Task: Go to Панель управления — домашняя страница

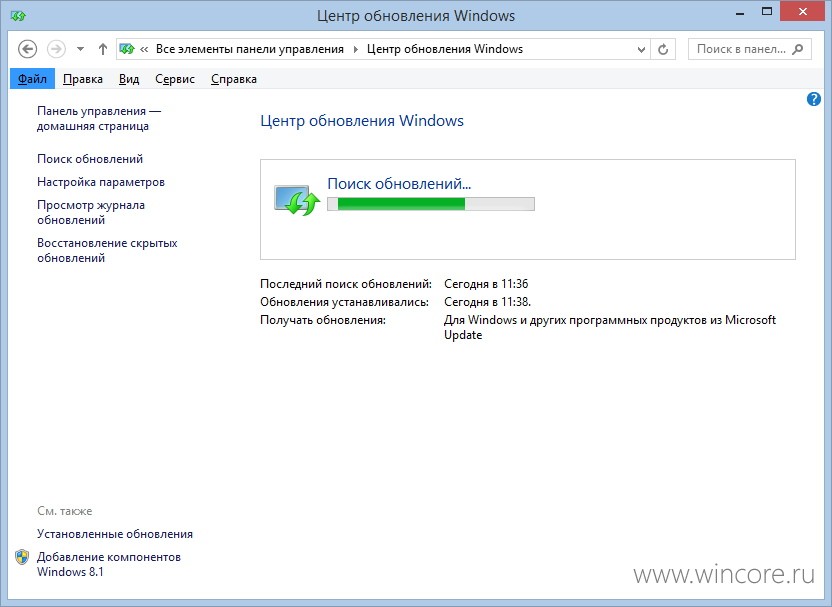Action: [x=99, y=118]
